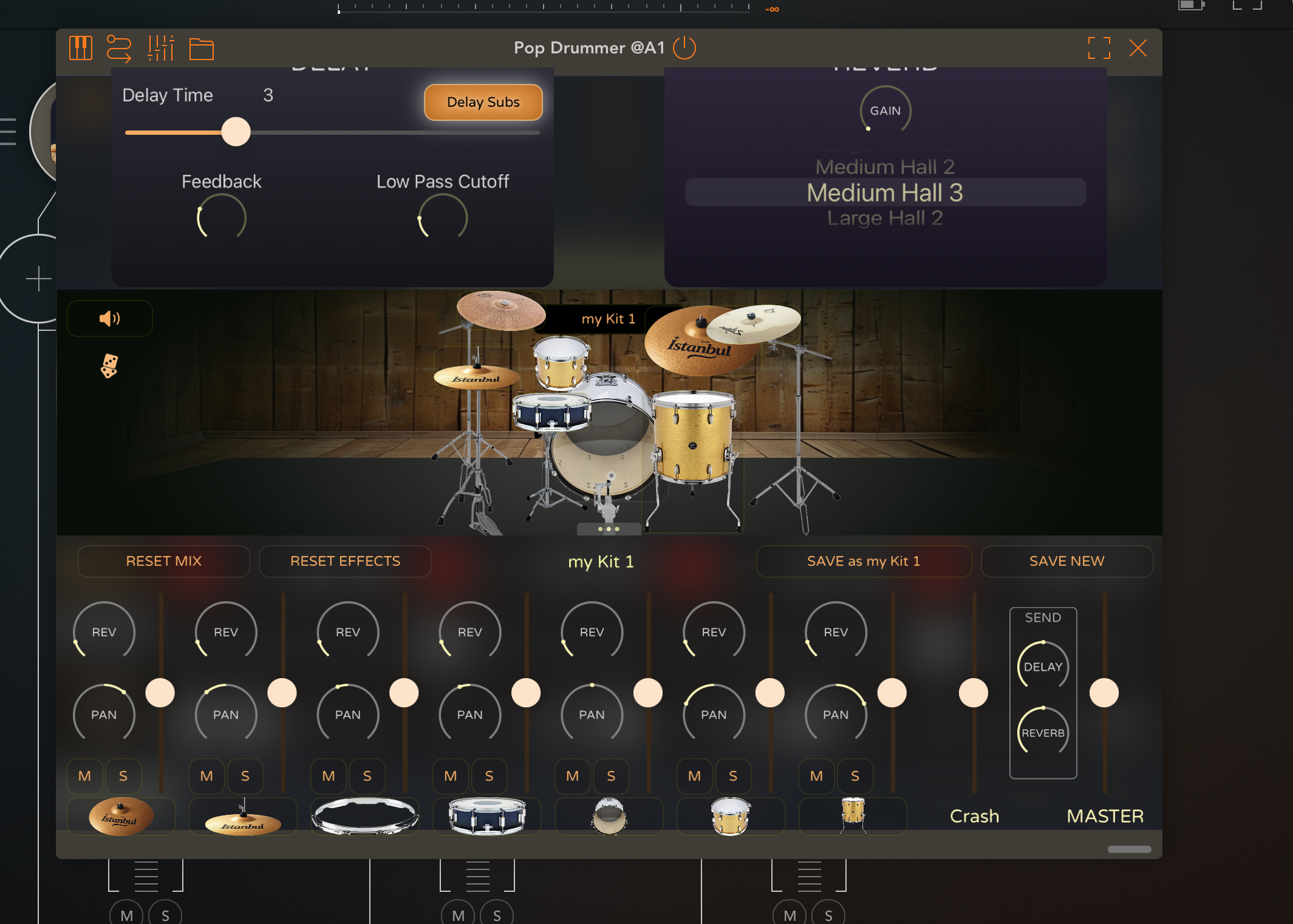
Task: Click the MASTER volume fader handle
Action: [x=1104, y=693]
